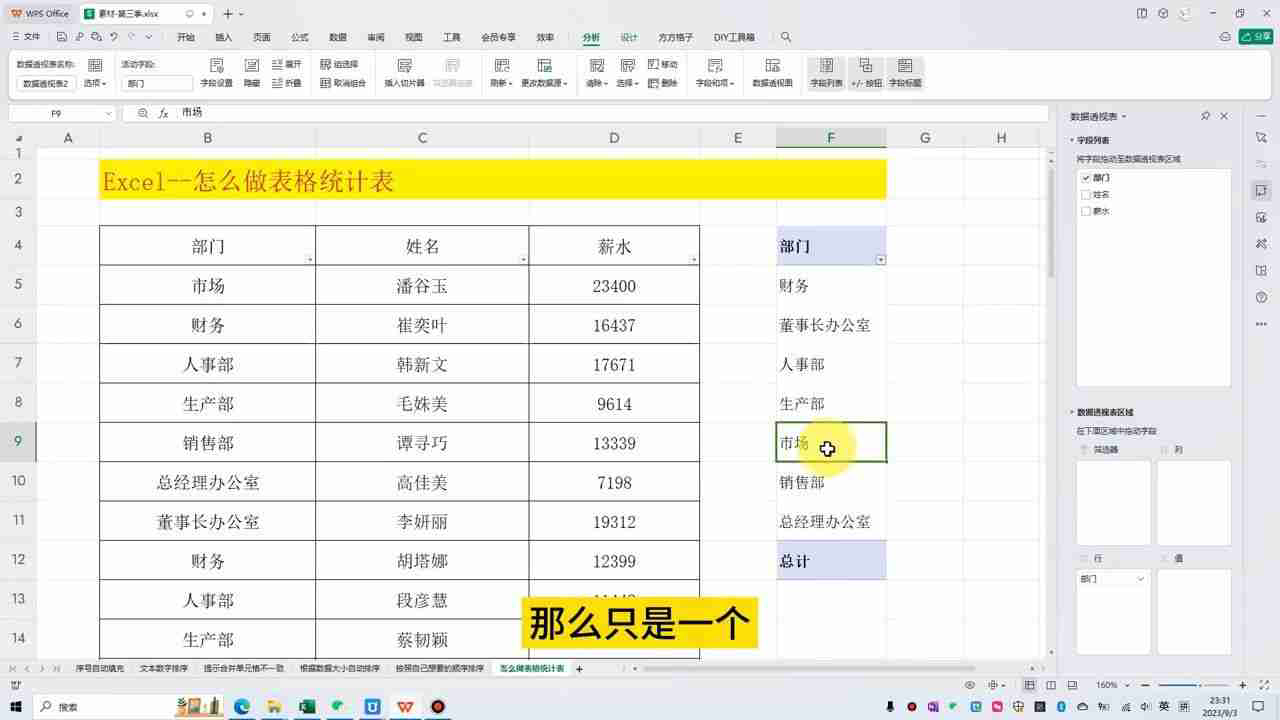Image resolution: width=1280 pixels, height=720 pixels.
Task: Pin the 数据透视表 side panel
Action: click(x=1205, y=116)
